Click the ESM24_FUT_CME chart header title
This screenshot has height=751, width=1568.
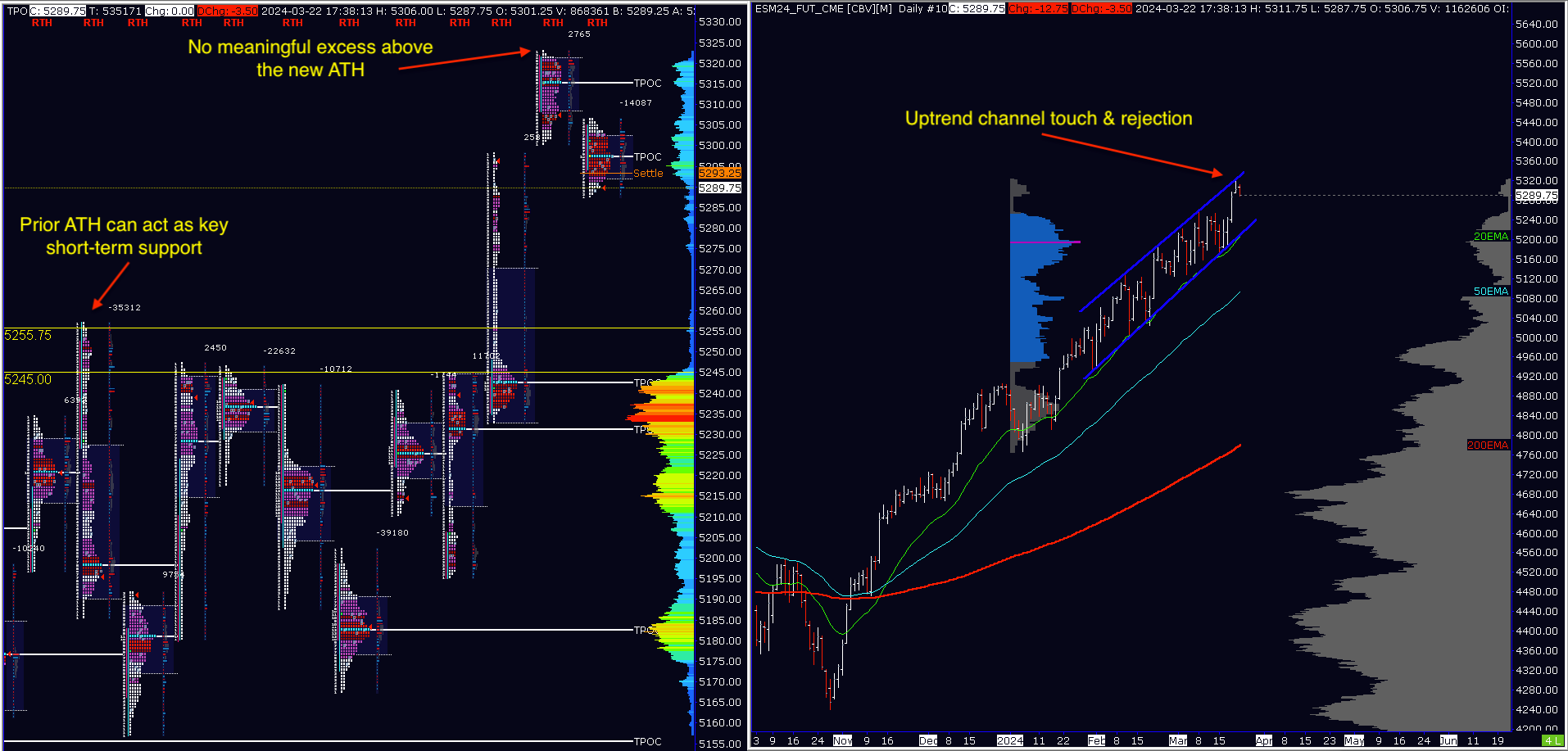[823, 9]
